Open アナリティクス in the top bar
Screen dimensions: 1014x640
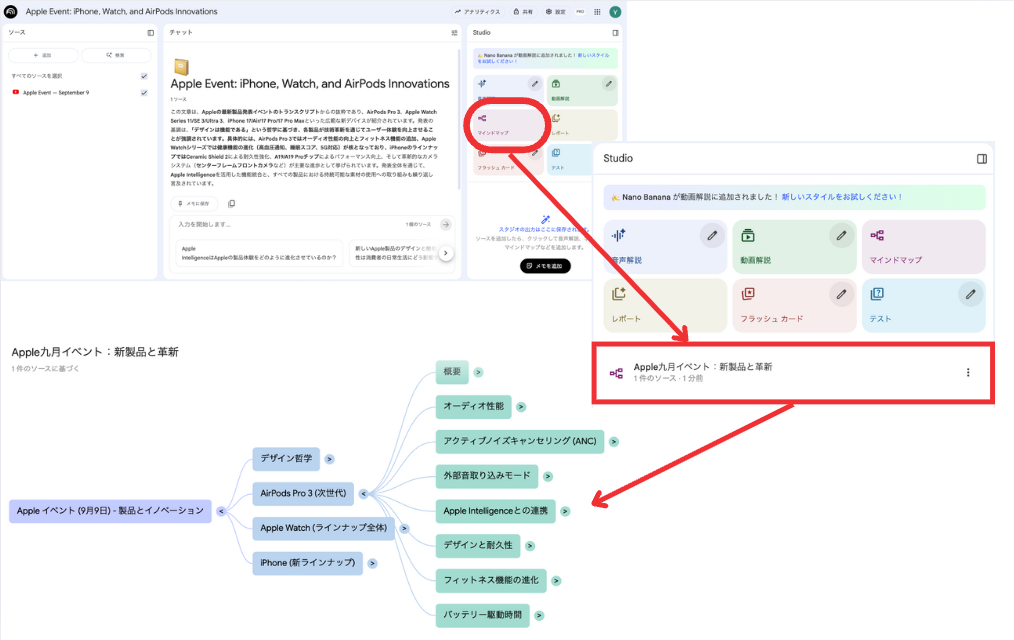tap(477, 12)
